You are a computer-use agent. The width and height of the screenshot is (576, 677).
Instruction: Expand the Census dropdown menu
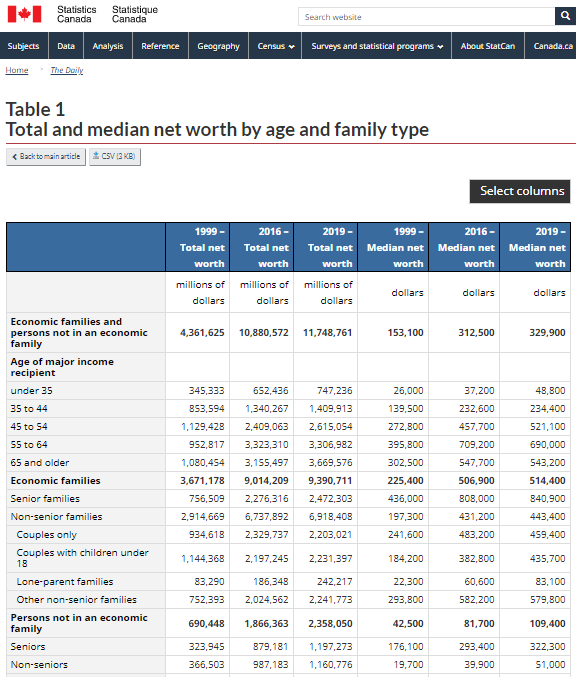pyautogui.click(x=275, y=46)
